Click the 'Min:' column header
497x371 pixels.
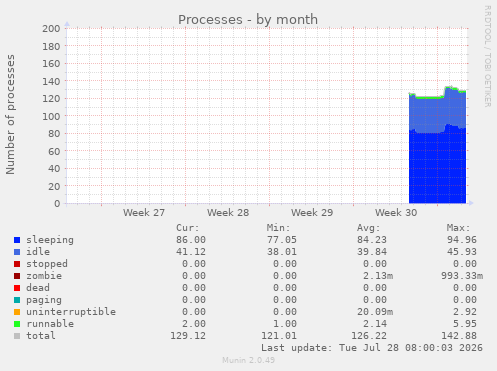278,228
